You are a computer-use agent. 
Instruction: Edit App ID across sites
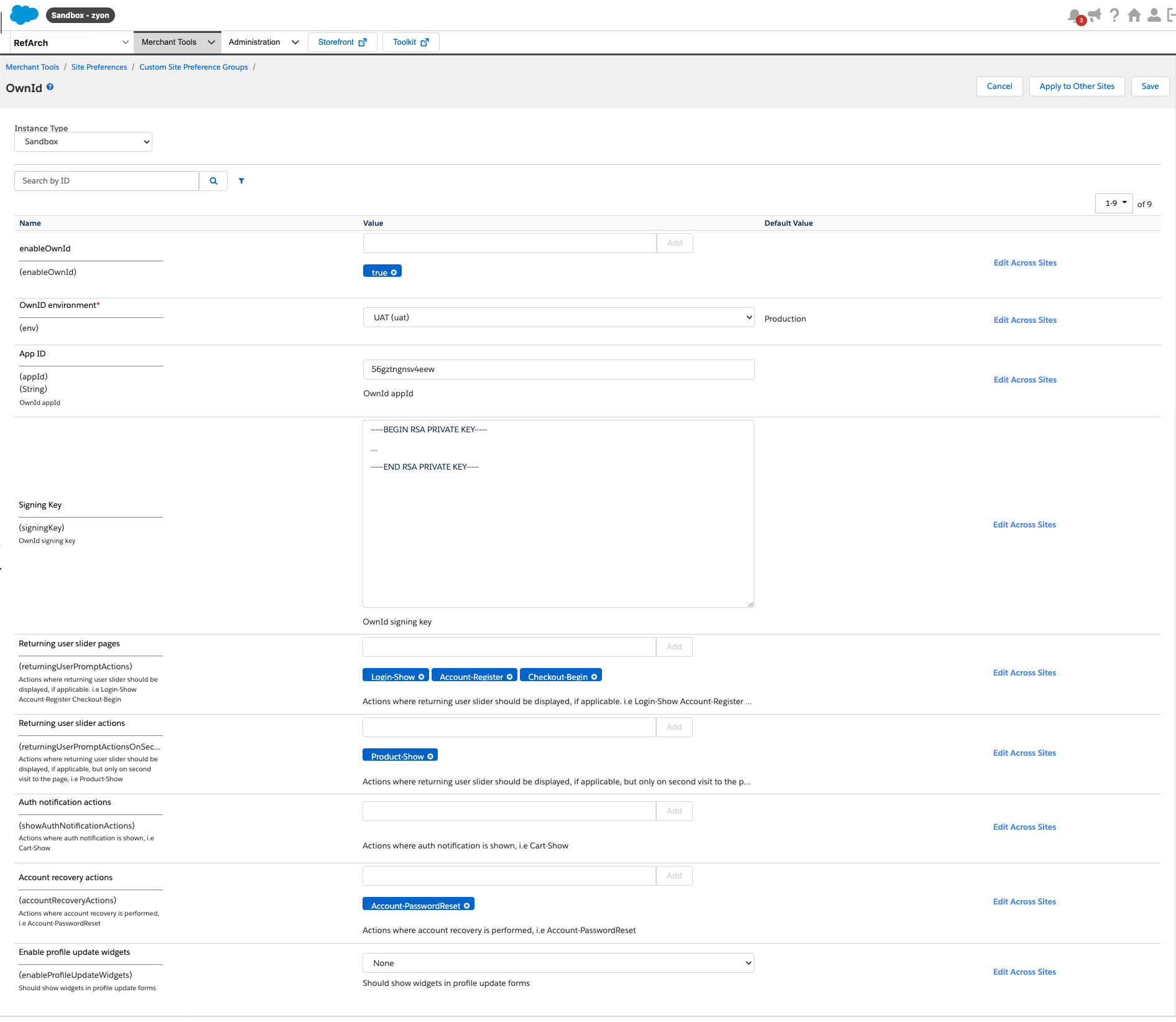(x=1025, y=380)
